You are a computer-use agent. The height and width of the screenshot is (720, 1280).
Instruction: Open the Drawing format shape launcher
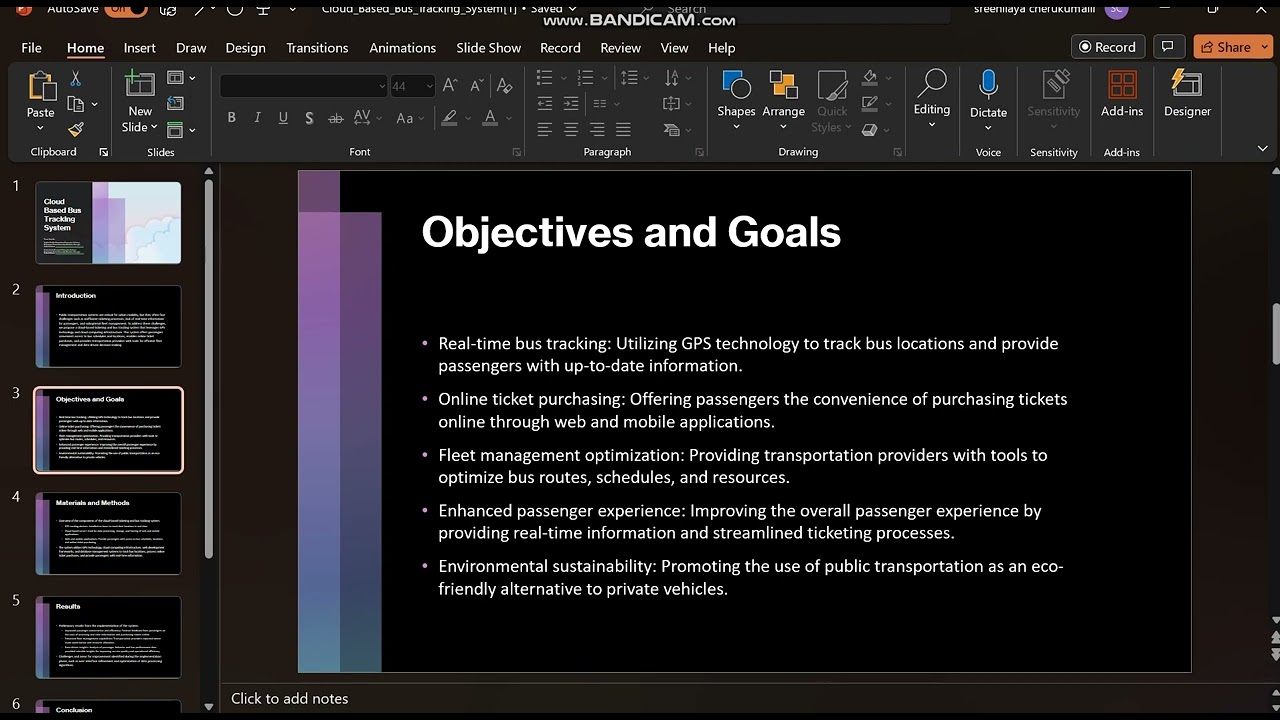pyautogui.click(x=897, y=152)
